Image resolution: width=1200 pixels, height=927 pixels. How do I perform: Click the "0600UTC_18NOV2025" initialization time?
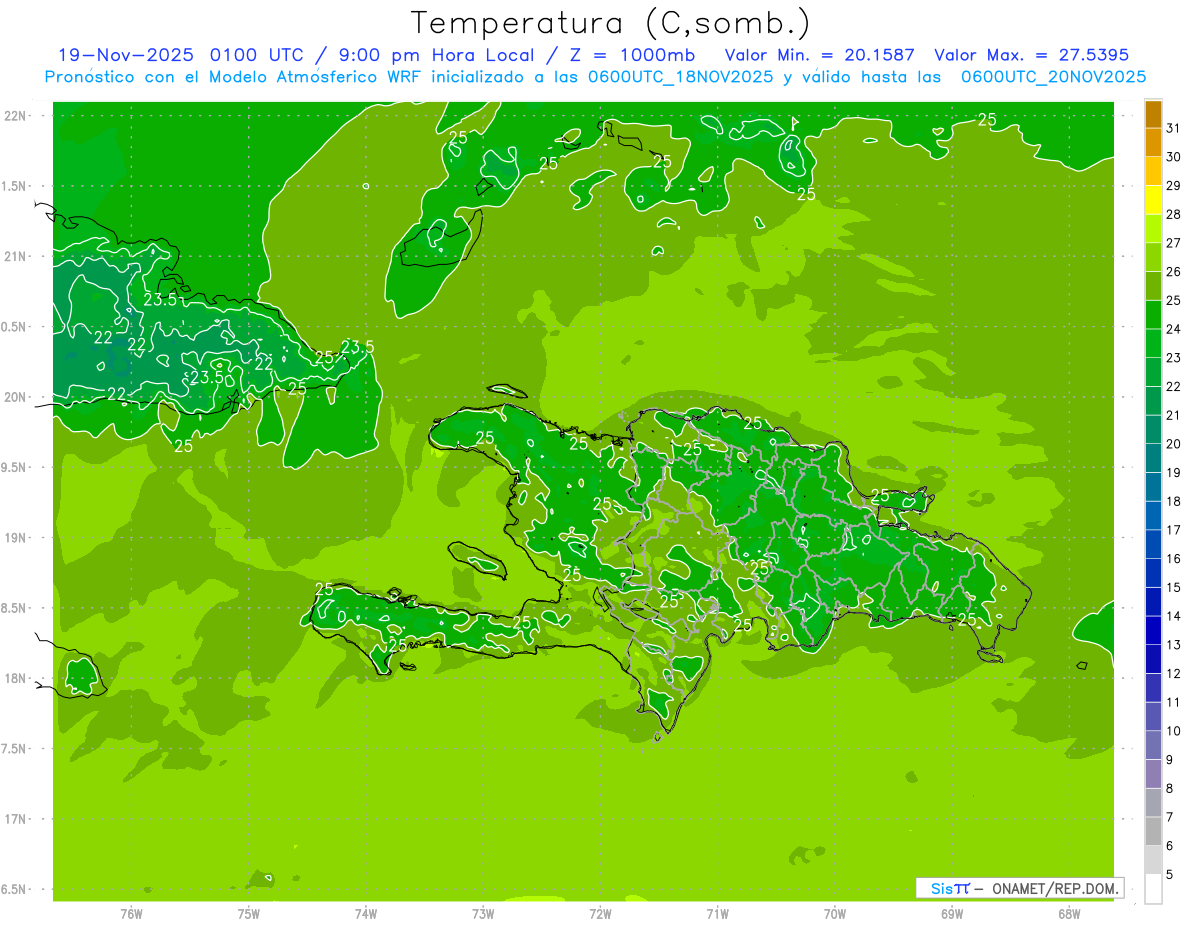(682, 77)
